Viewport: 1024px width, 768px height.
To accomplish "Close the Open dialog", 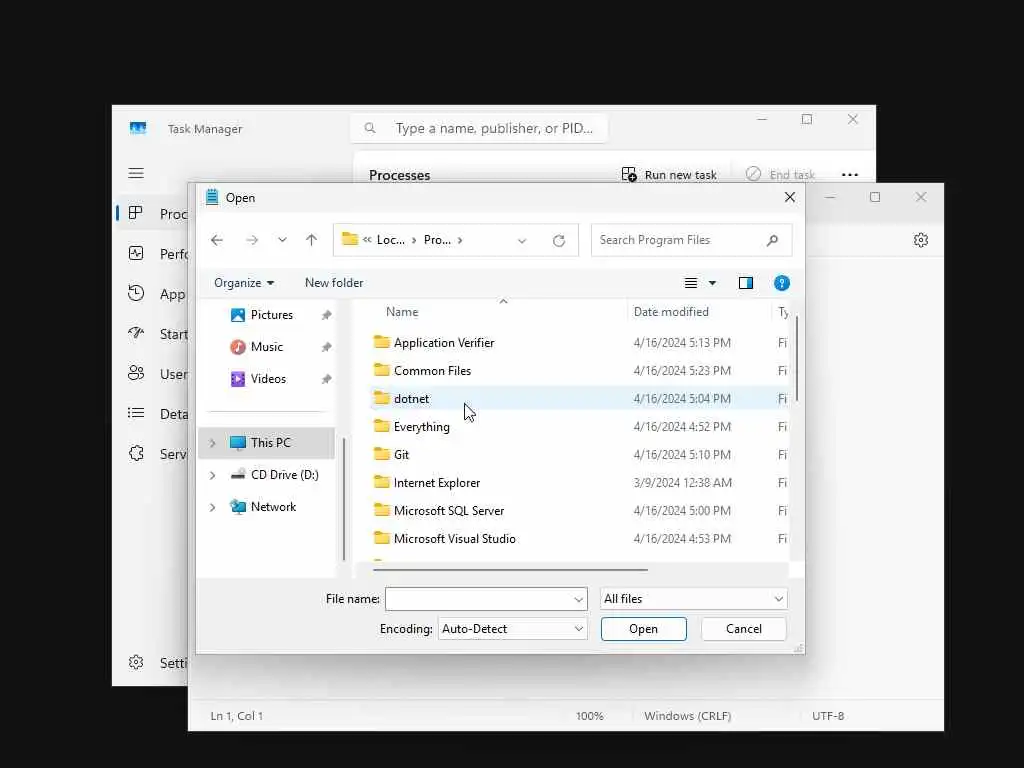I will (790, 197).
